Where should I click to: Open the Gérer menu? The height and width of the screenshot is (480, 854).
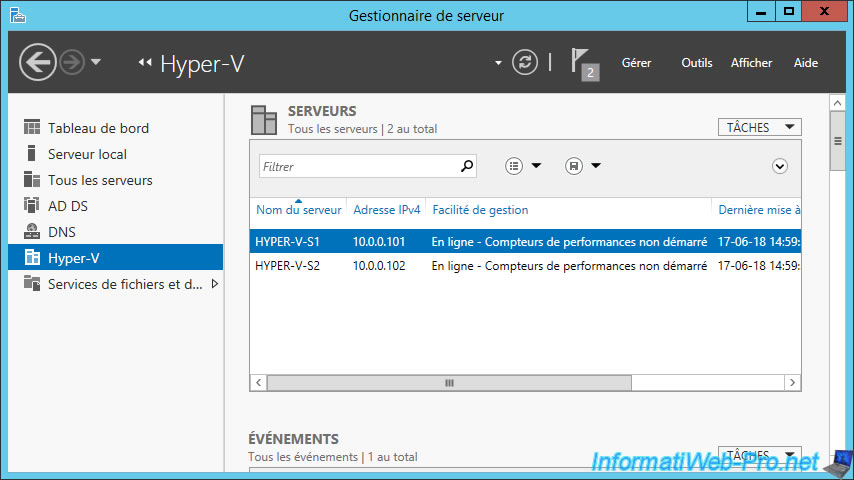pos(636,63)
